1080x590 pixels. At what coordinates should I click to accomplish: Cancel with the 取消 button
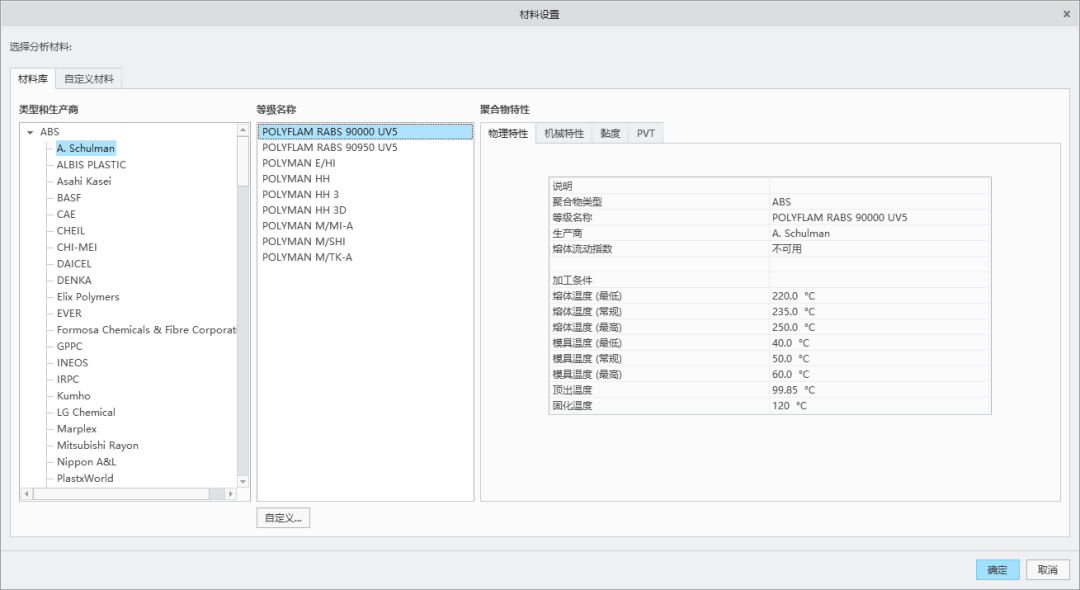tap(1048, 569)
